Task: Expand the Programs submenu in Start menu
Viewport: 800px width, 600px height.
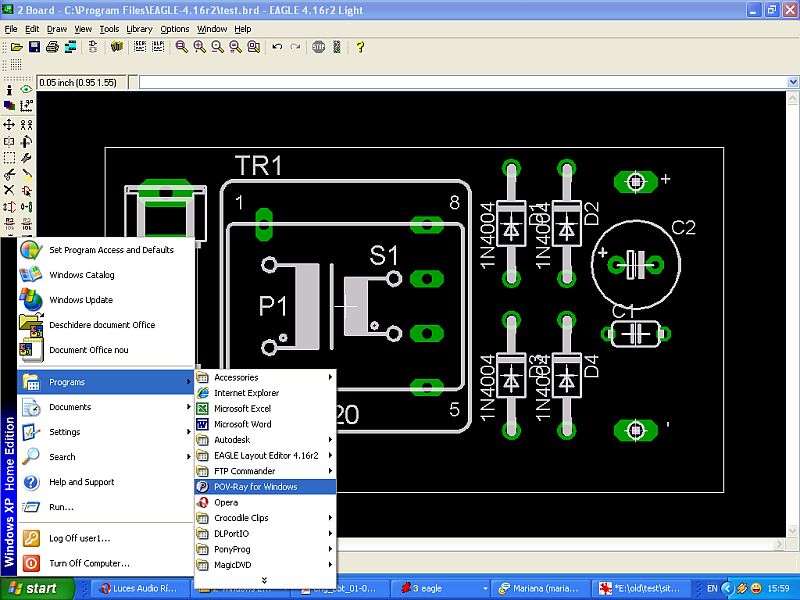Action: click(x=106, y=382)
